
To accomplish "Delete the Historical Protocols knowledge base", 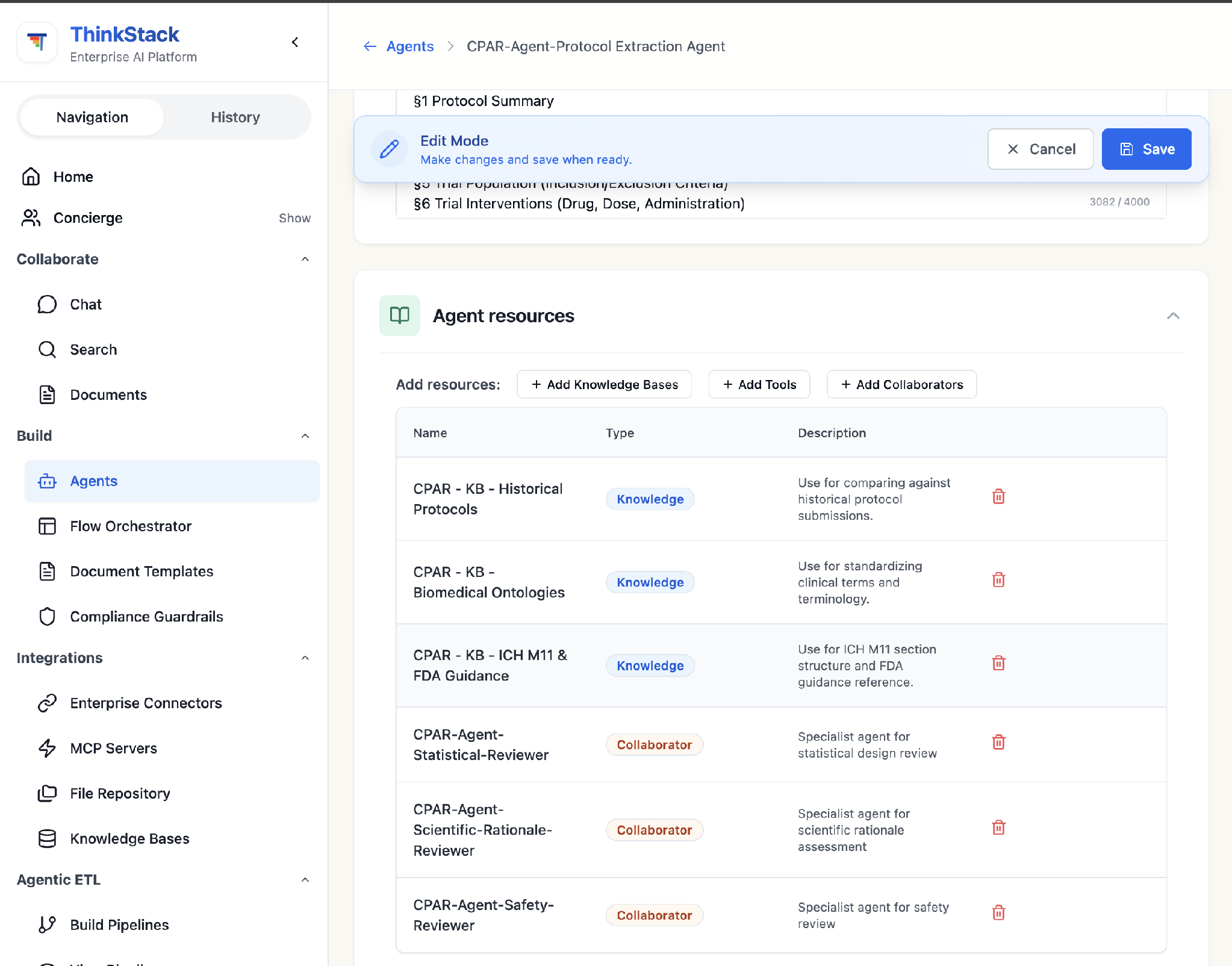I will 998,496.
